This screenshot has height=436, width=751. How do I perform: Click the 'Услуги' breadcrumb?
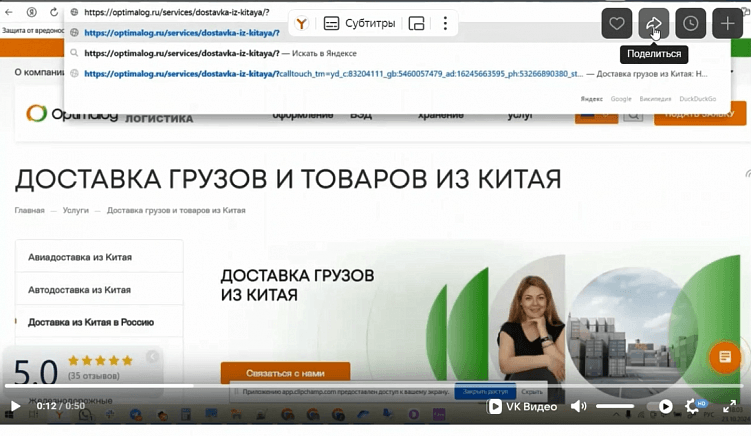pos(76,210)
